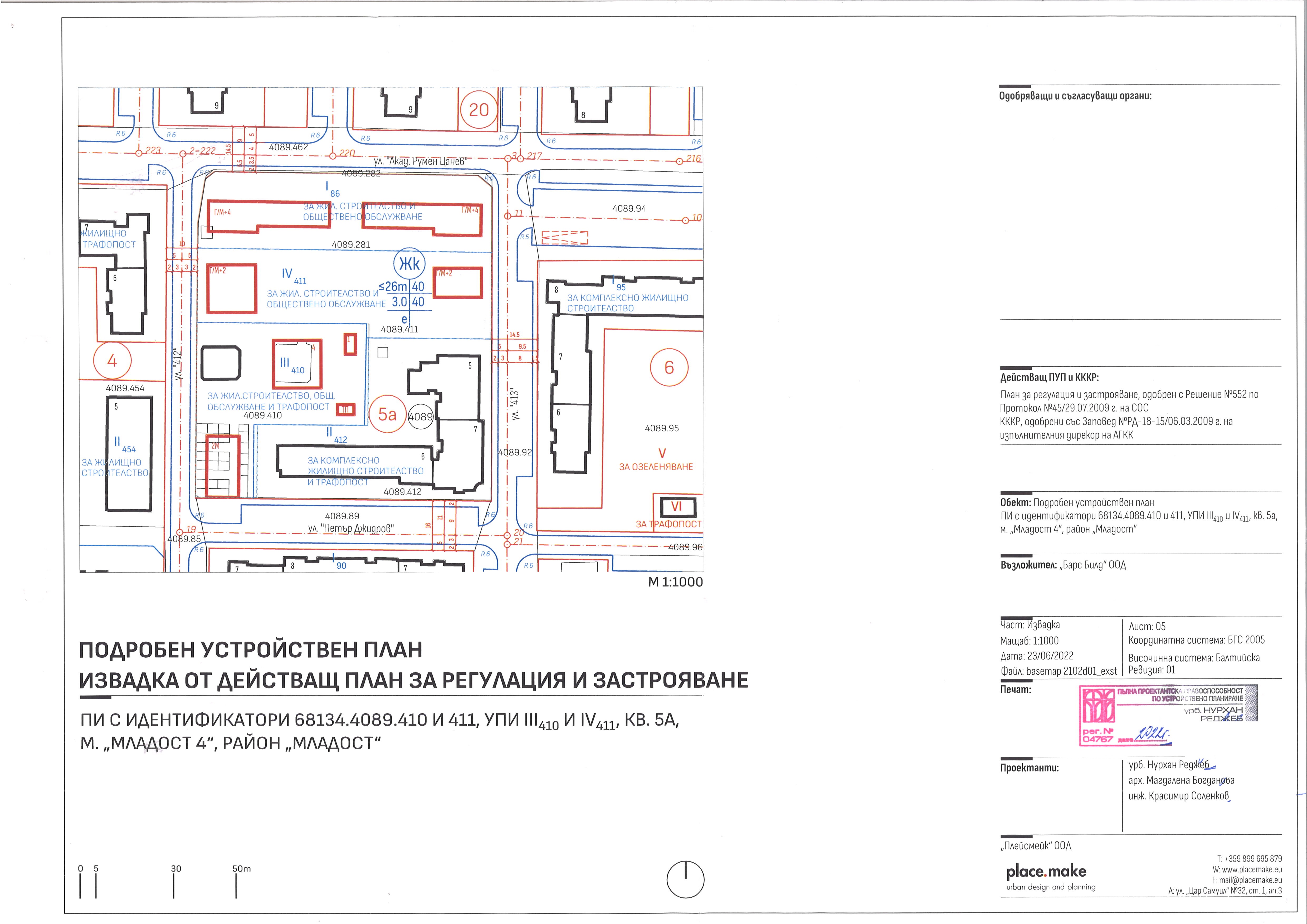Click the block number 4 circle

pyautogui.click(x=112, y=361)
